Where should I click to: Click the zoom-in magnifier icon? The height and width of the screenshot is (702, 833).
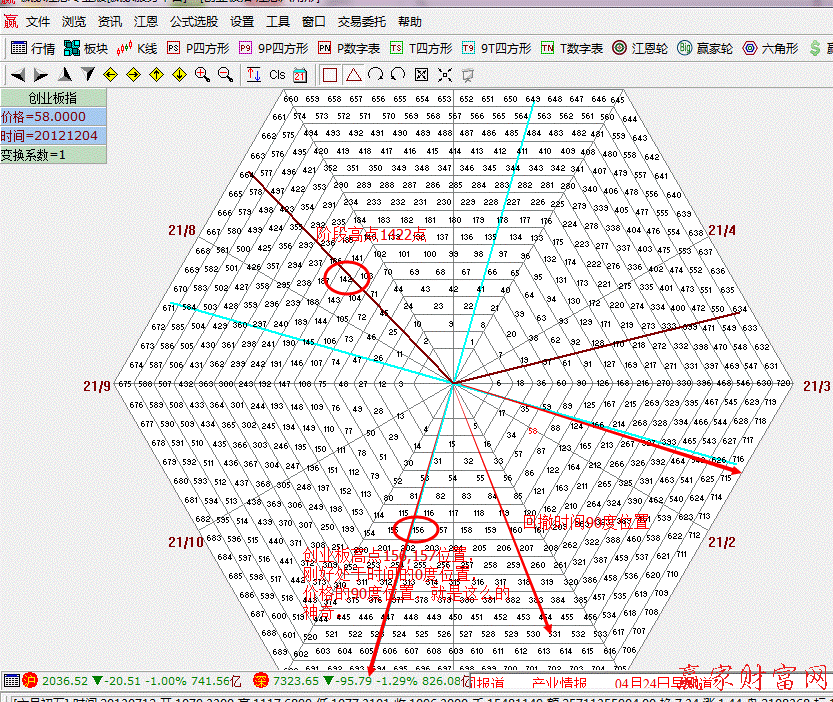(202, 74)
